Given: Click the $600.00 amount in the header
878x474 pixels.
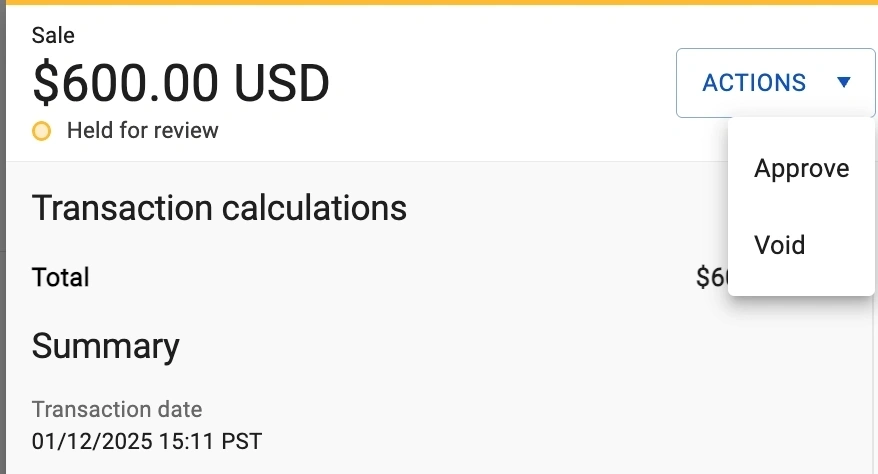Looking at the screenshot, I should pos(126,84).
